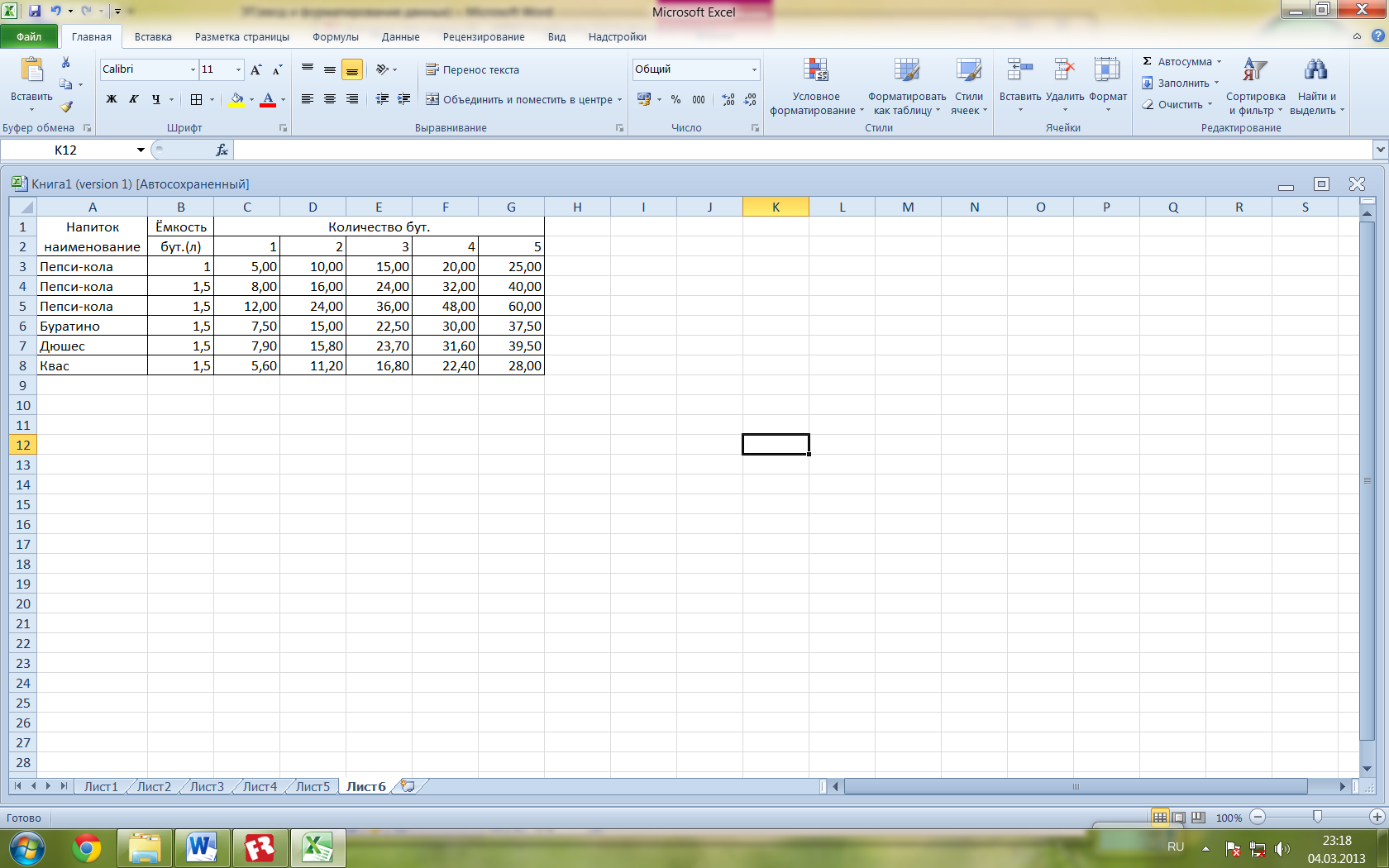This screenshot has width=1389, height=868.
Task: Toggle Italic (К) formatting
Action: (133, 99)
